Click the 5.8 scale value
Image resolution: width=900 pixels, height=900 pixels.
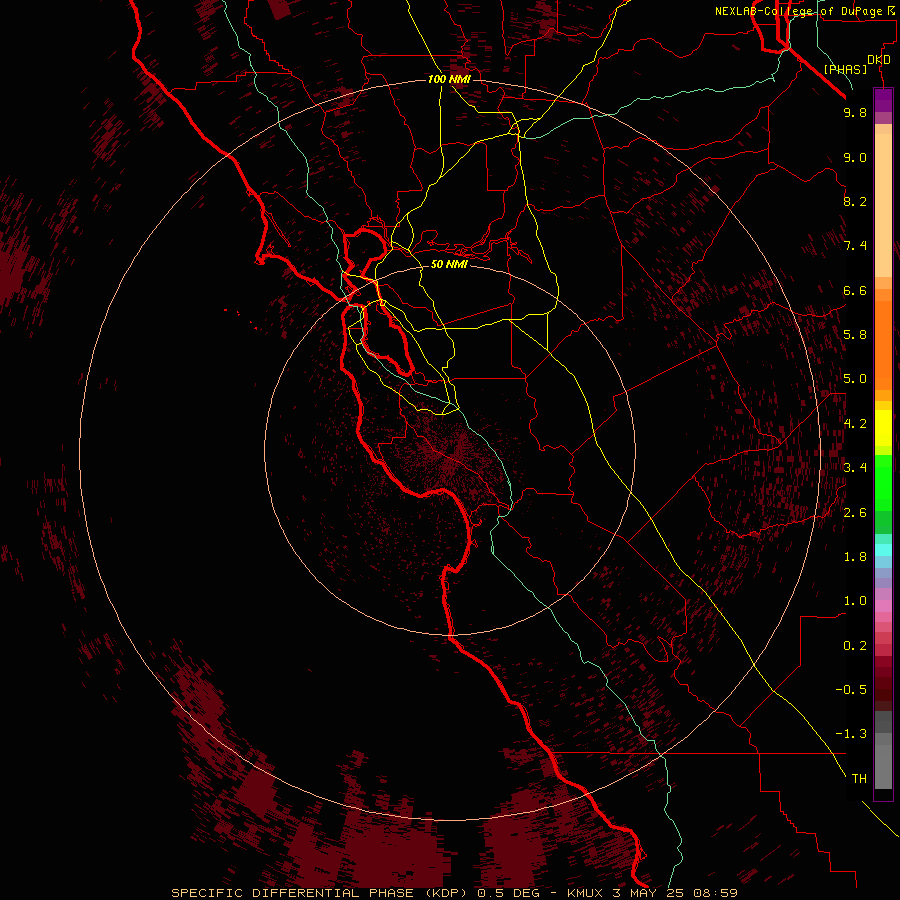coord(855,335)
